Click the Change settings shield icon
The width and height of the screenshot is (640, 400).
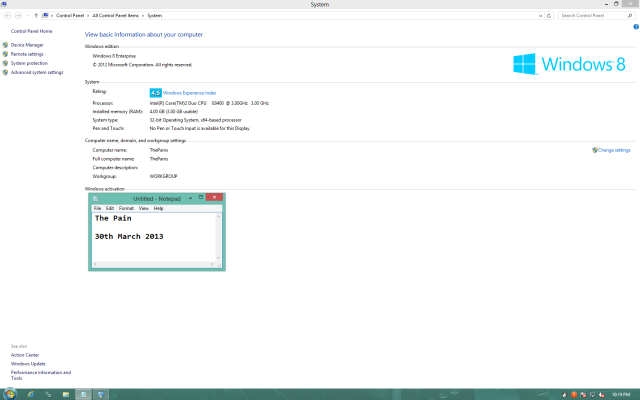tap(595, 150)
